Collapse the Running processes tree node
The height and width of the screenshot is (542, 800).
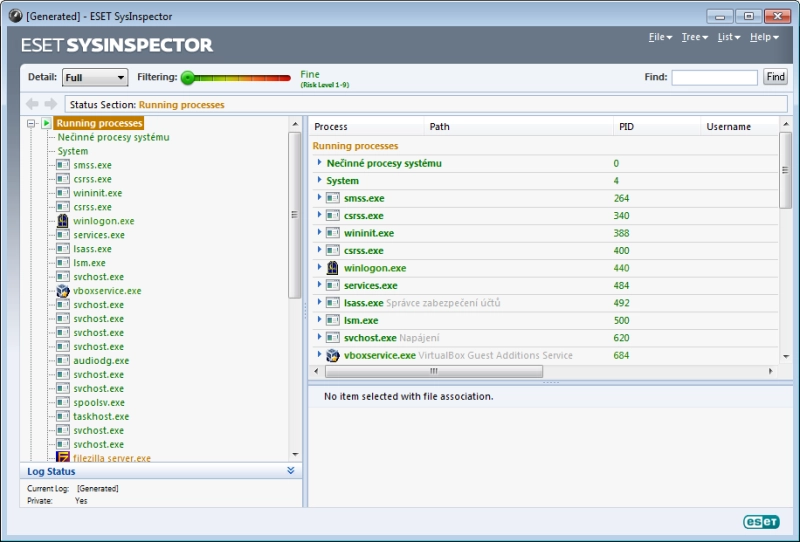pos(31,123)
